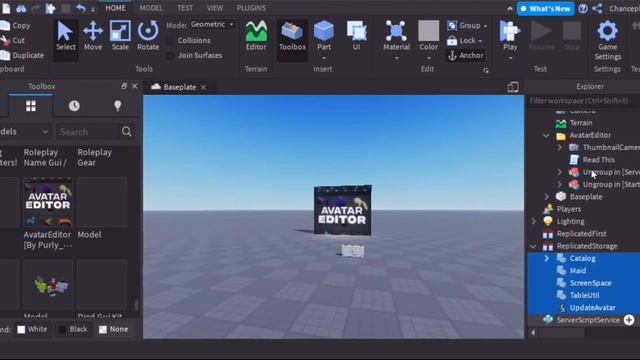Open the Color picker swatch
This screenshot has width=640, height=360.
tap(428, 31)
